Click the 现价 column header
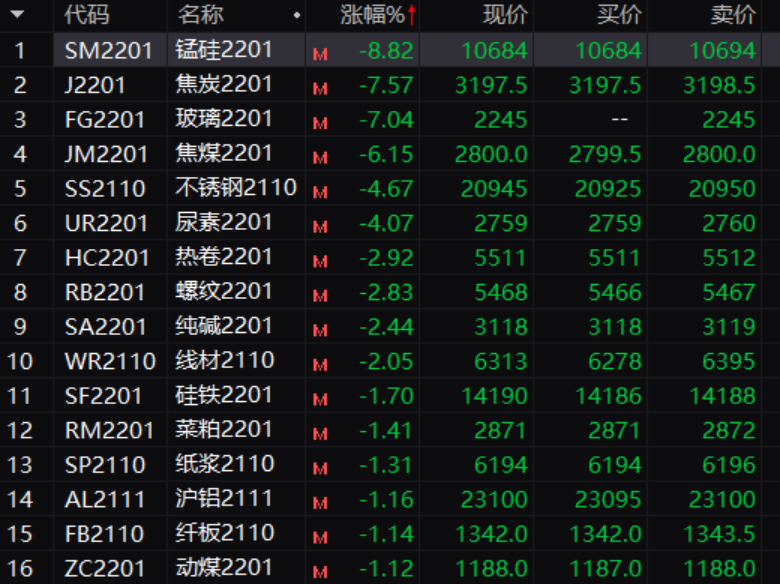780x584 pixels. (x=505, y=15)
